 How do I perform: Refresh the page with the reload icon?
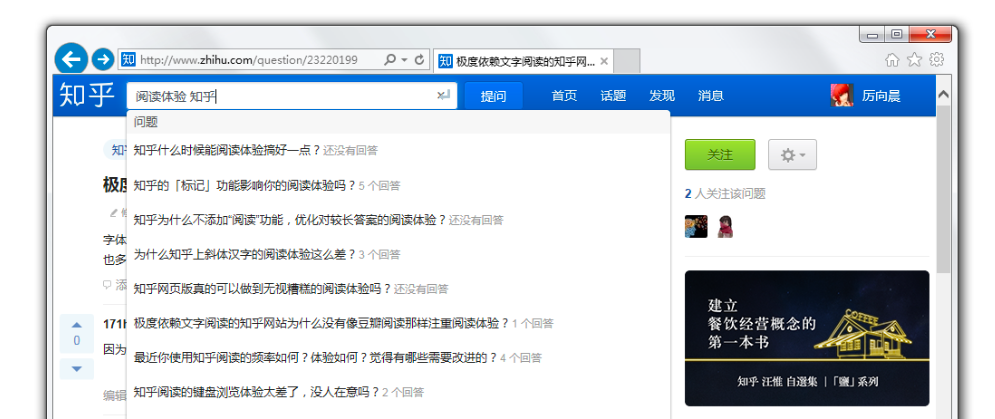tap(419, 60)
